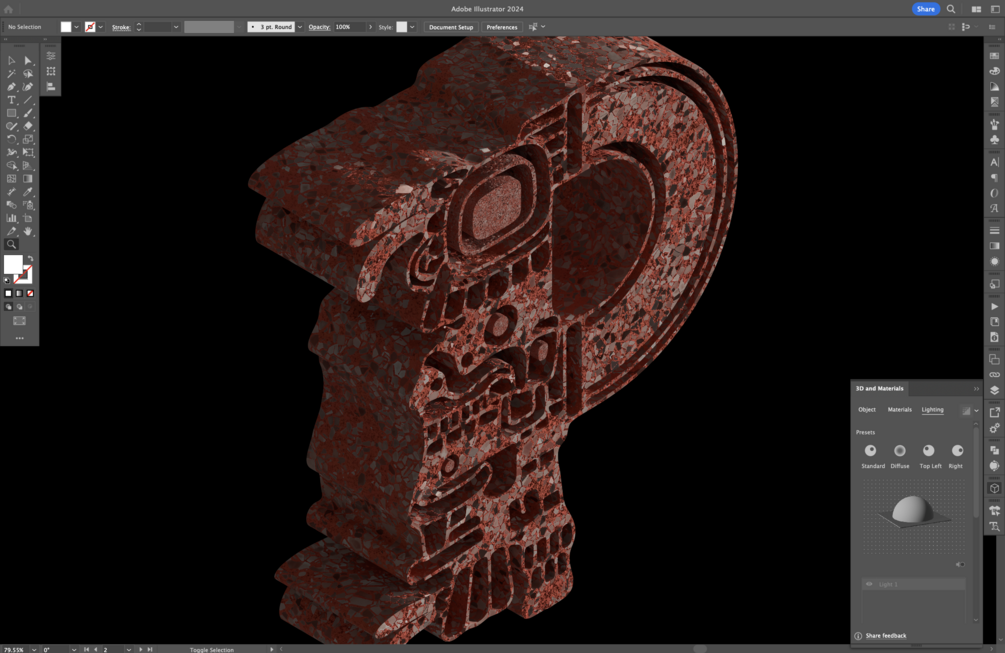Select the Direct Selection tool
The height and width of the screenshot is (653, 1005).
tap(28, 60)
